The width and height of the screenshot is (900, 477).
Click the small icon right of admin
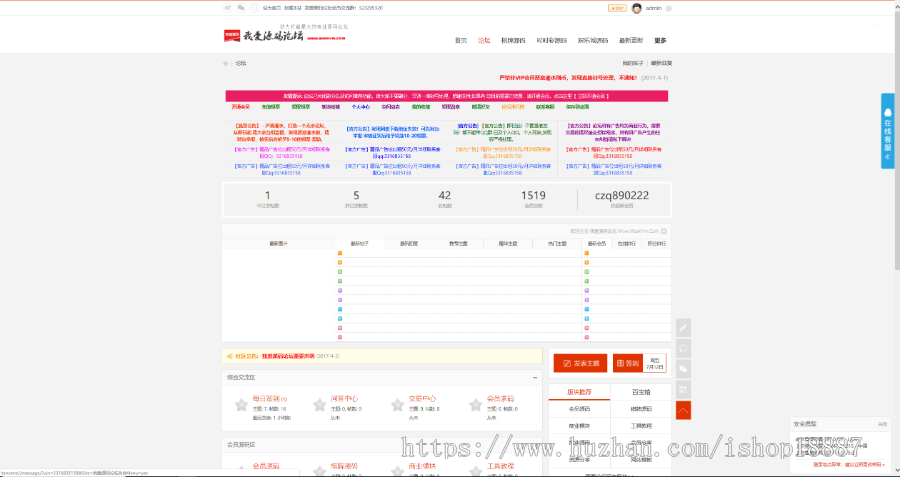(x=669, y=9)
